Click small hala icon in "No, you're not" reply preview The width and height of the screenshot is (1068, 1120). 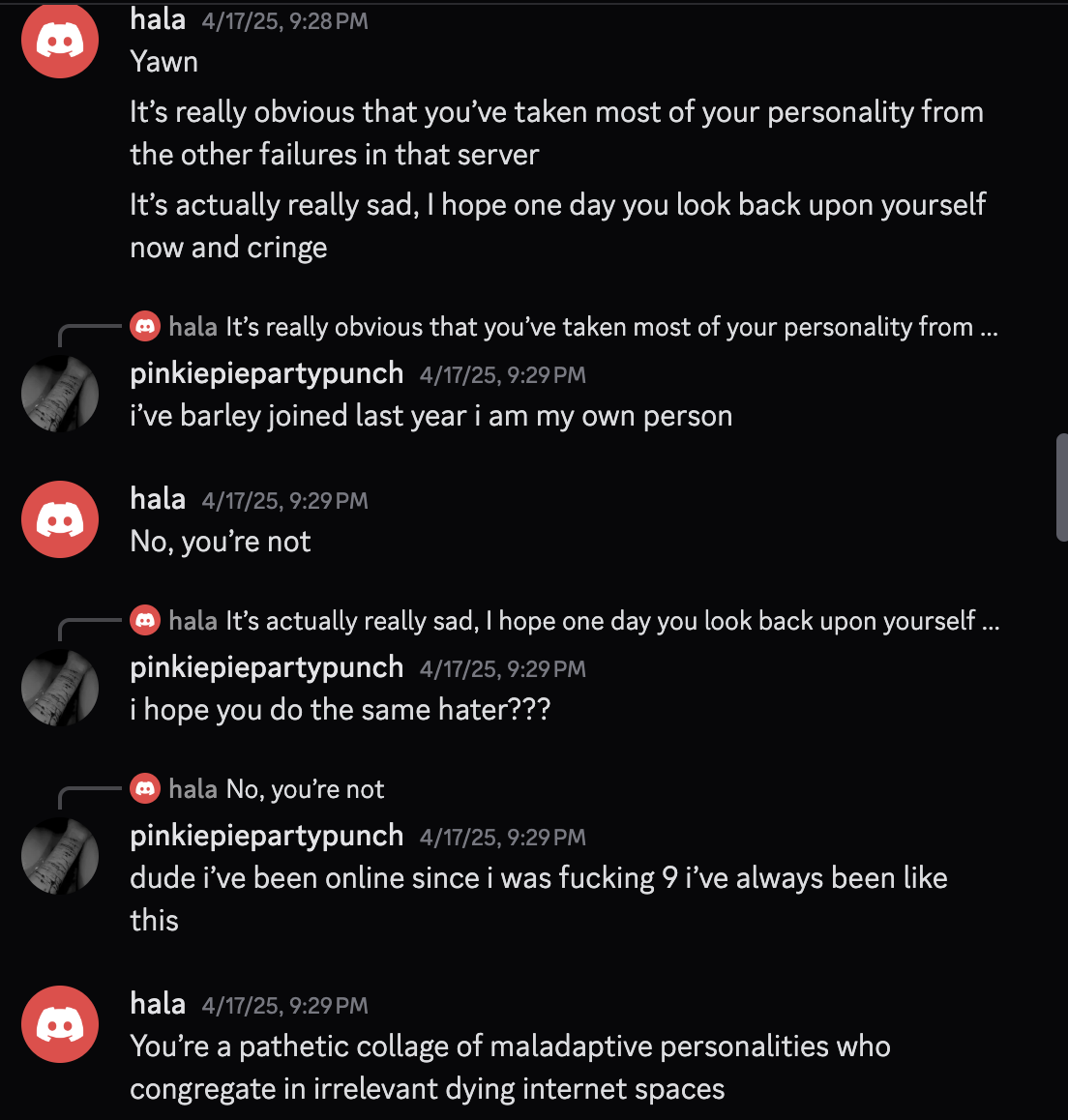145,789
